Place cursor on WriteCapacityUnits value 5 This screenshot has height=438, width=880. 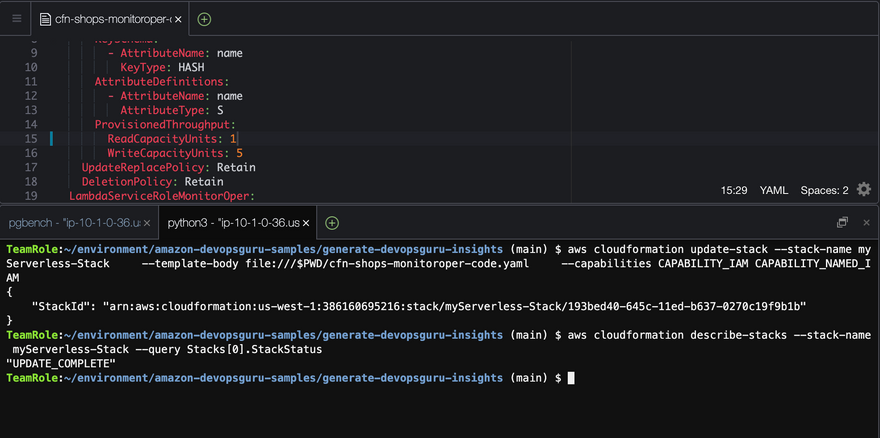tap(240, 153)
